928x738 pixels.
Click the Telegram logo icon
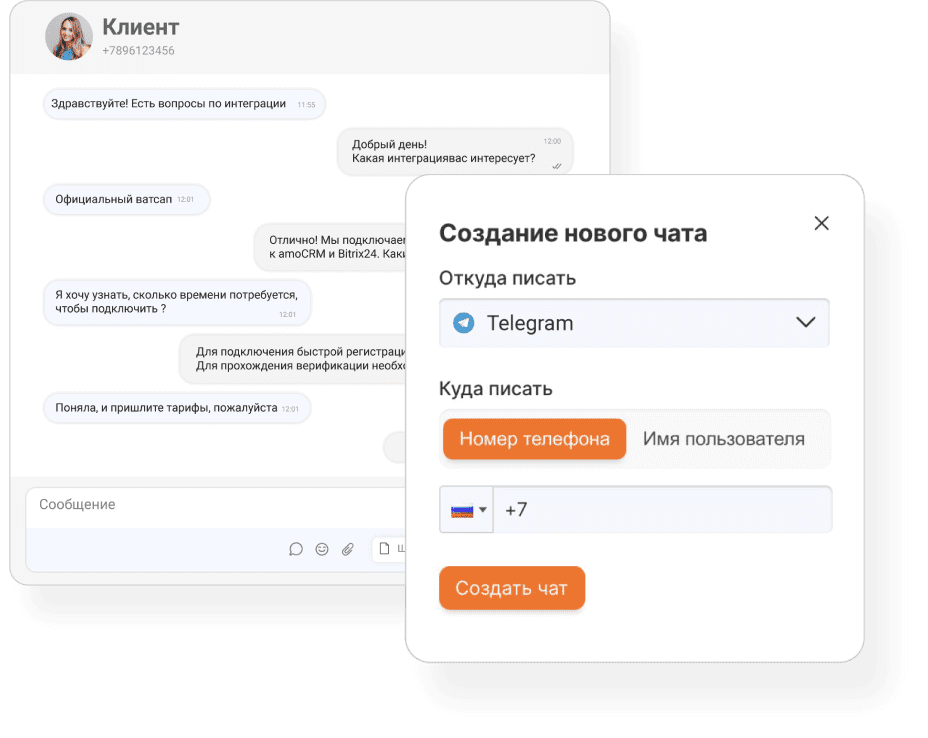coord(463,323)
